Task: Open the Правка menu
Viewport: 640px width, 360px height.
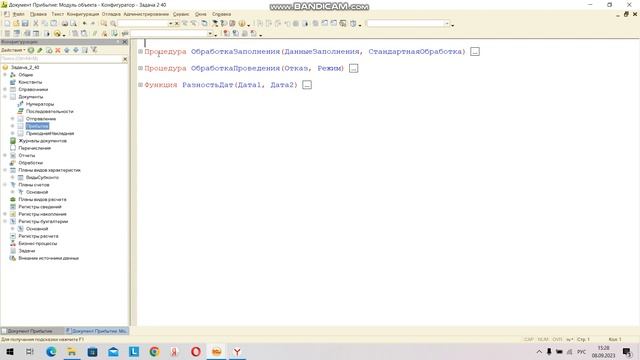Action: [38, 14]
